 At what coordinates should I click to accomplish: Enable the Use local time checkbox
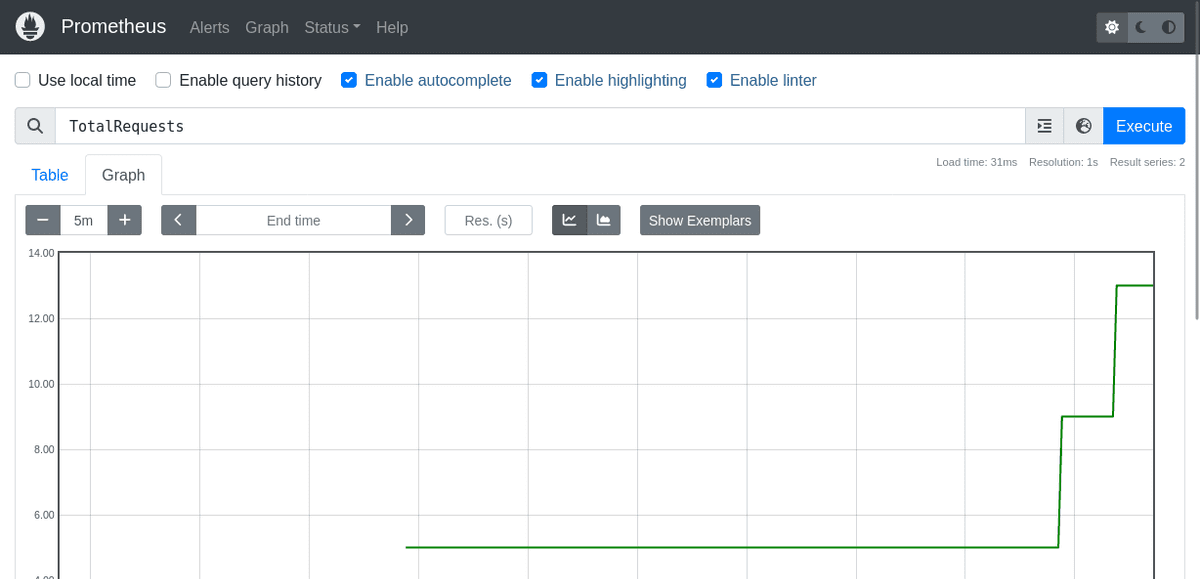click(23, 80)
